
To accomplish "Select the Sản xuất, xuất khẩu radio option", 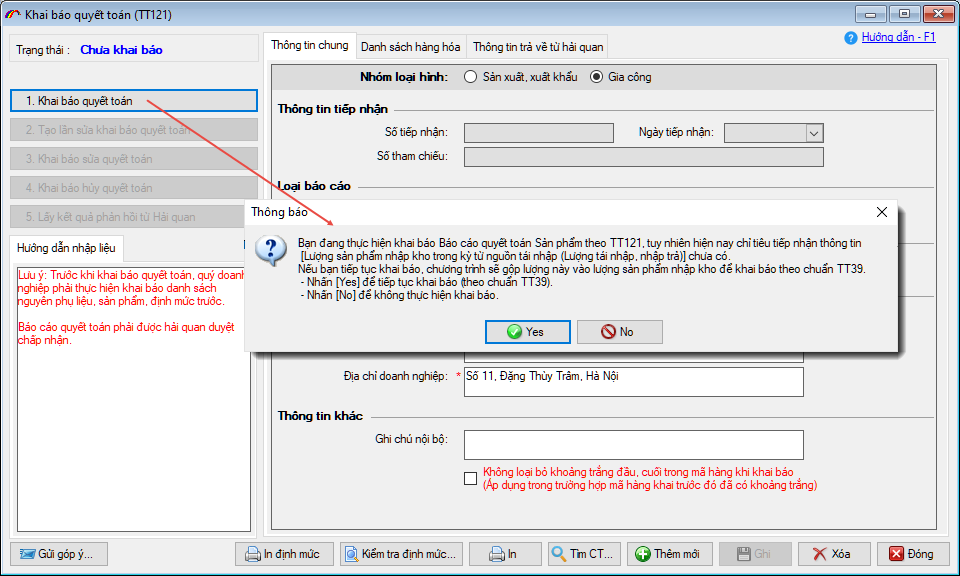I will point(471,77).
